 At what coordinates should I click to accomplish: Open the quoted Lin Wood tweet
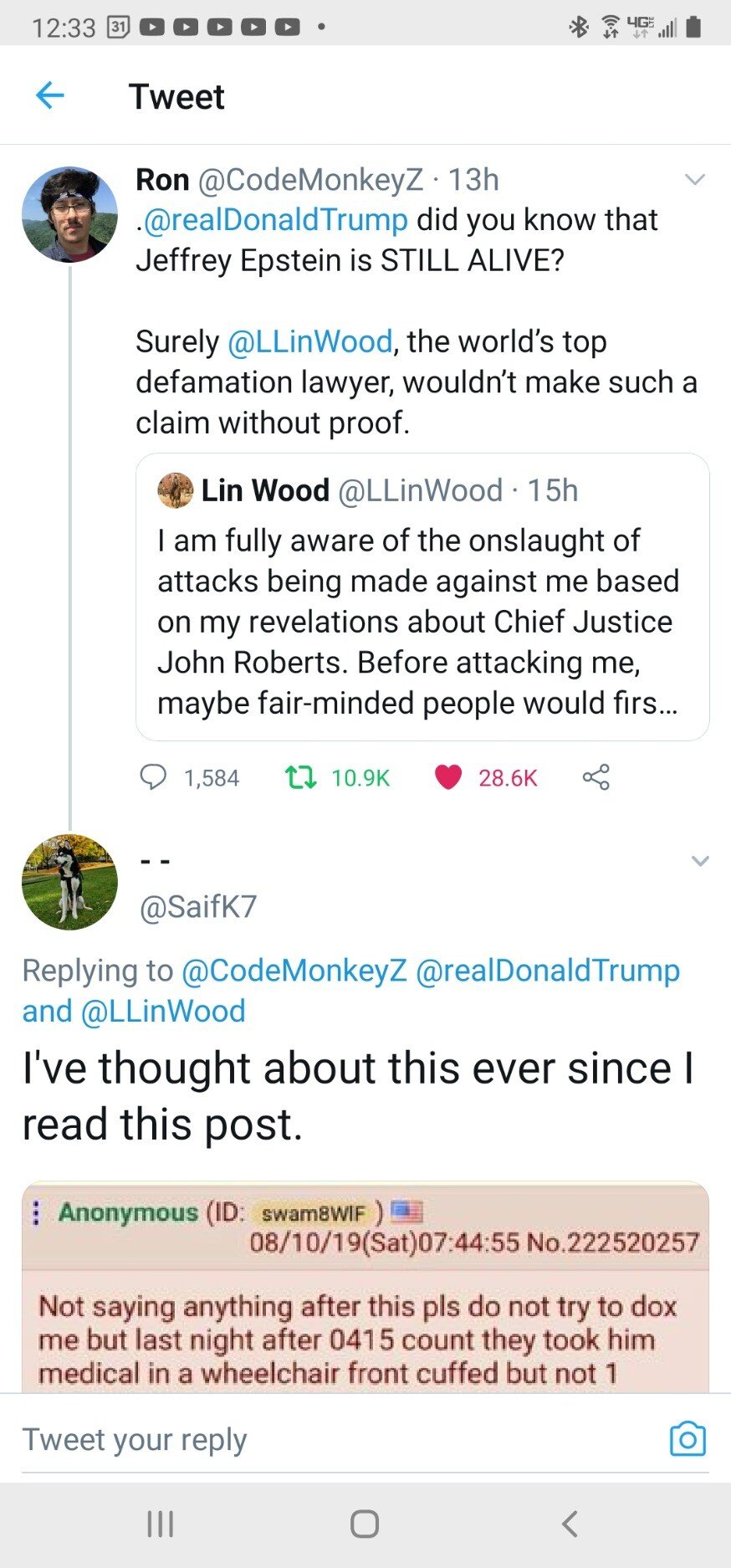click(422, 619)
